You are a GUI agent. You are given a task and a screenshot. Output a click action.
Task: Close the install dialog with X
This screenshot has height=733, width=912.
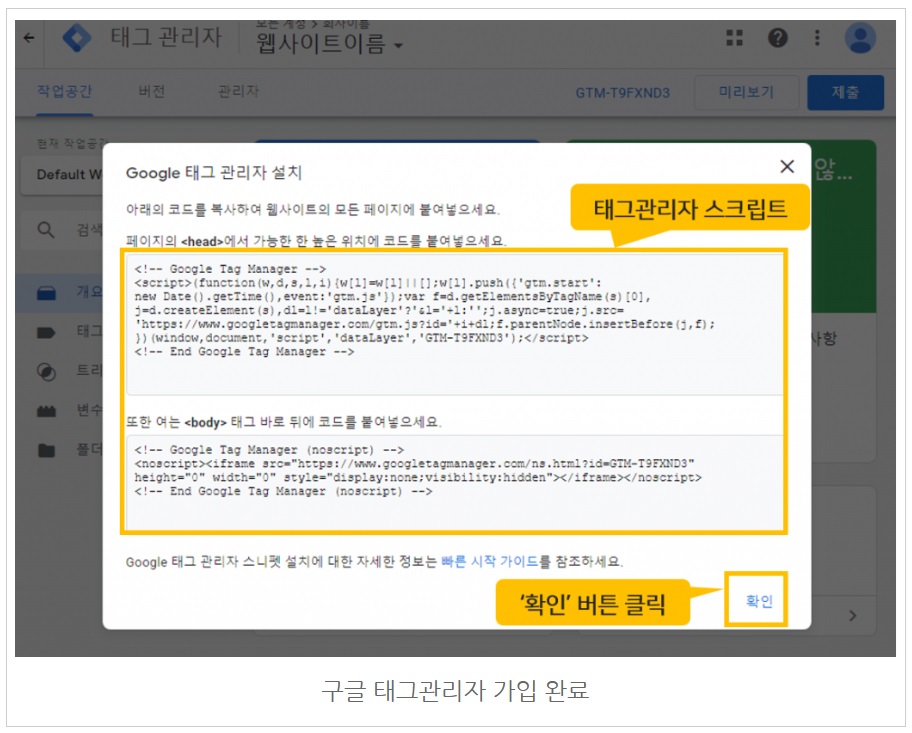(x=787, y=167)
